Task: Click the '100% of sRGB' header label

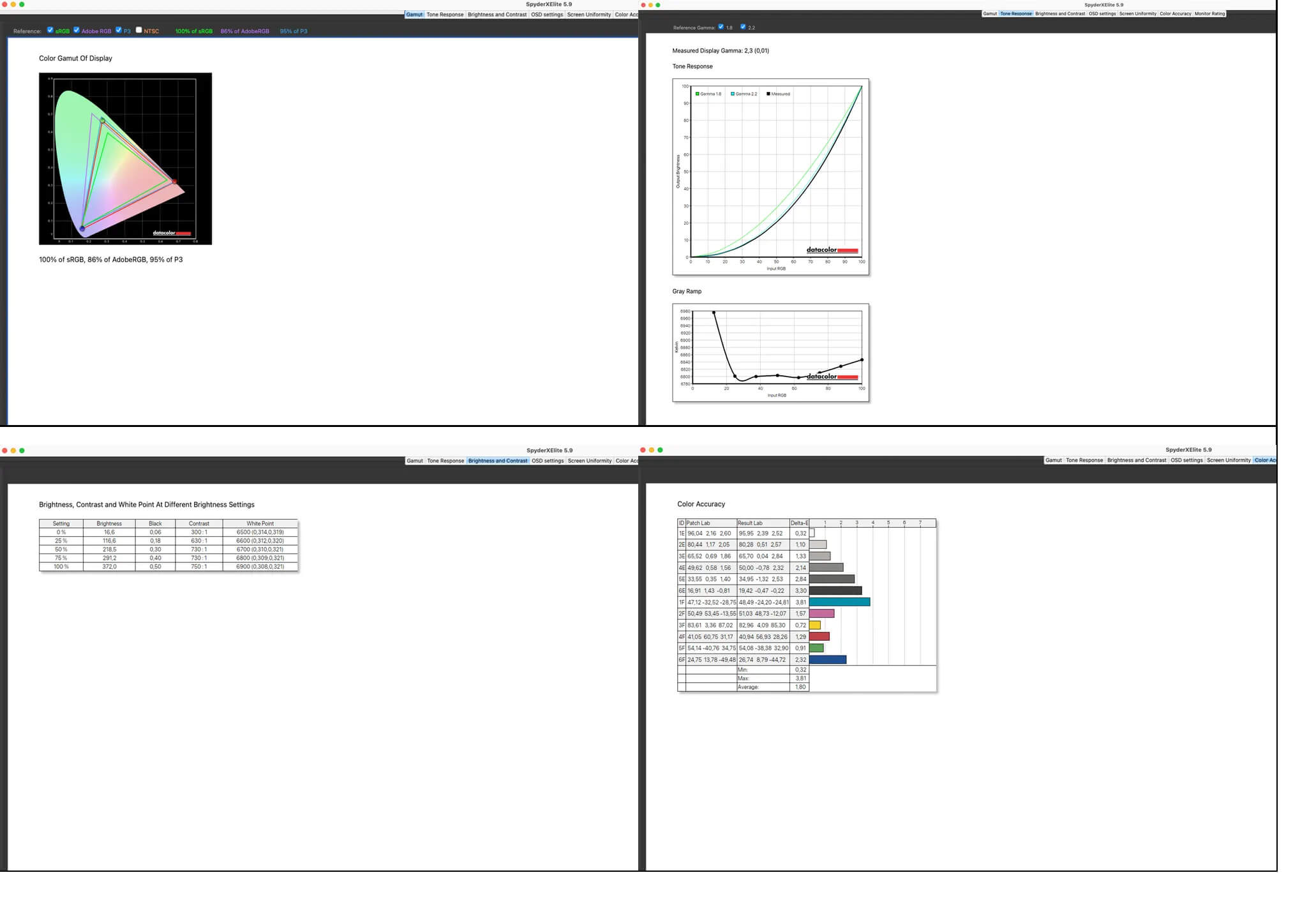Action: (x=194, y=31)
